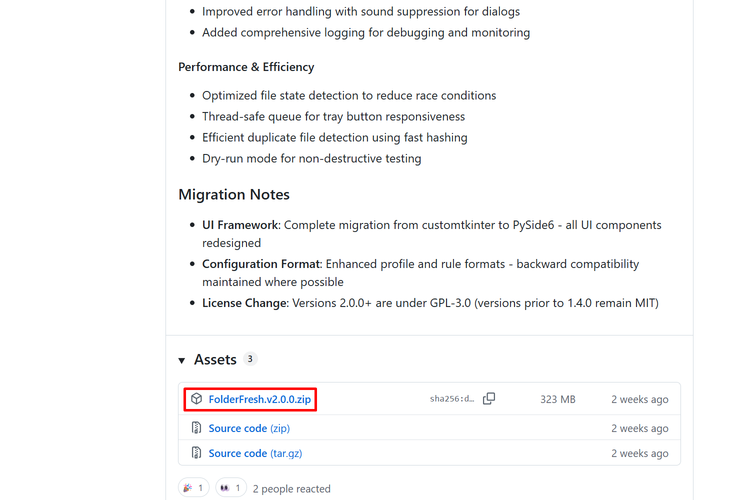Click the Assets count badge showing 3
Viewport: 750px width, 500px height.
250,359
